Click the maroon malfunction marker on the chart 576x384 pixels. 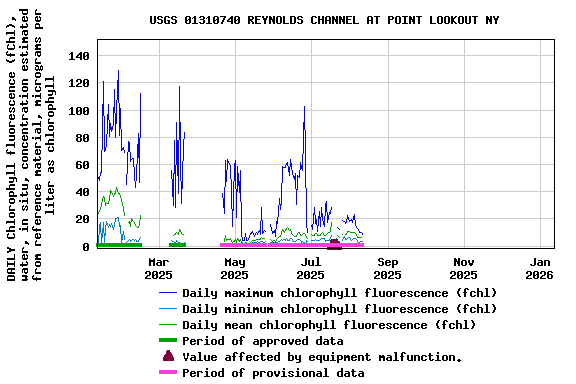[x=334, y=244]
